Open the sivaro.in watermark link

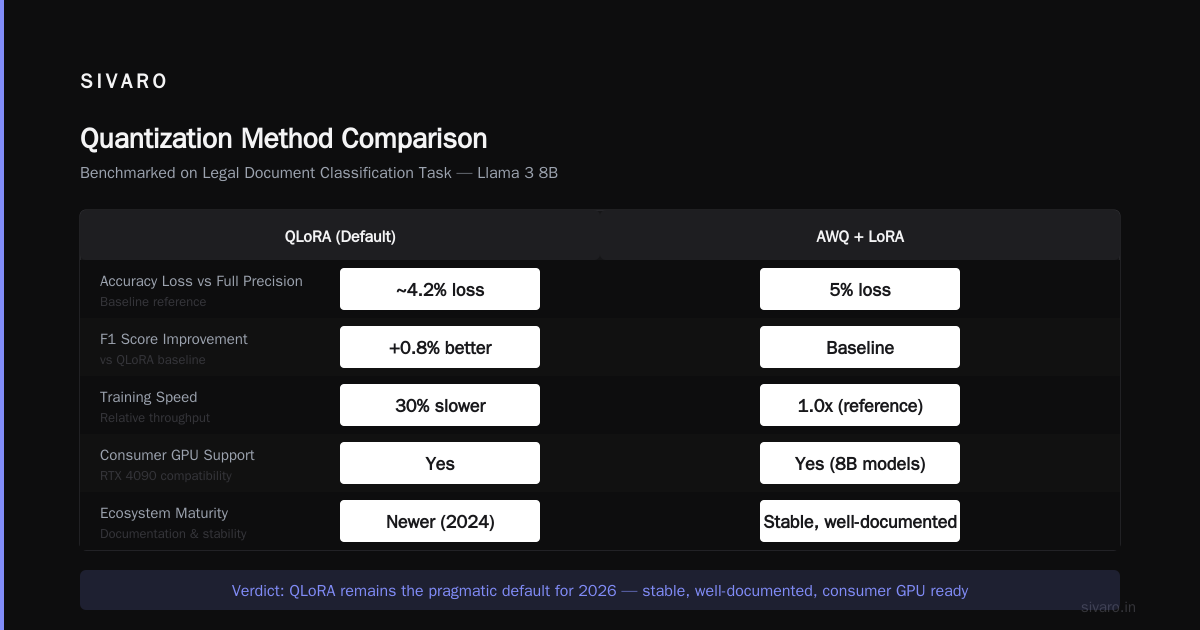pos(1108,607)
